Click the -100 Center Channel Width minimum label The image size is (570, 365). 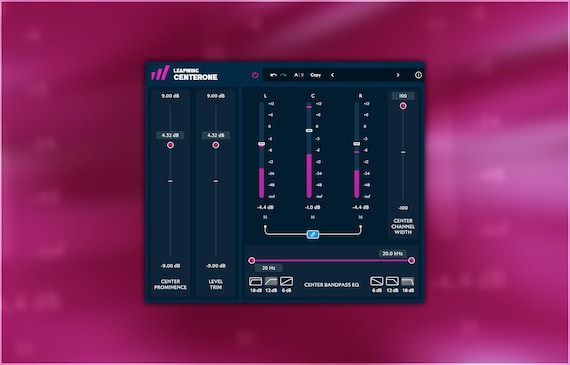[403, 208]
